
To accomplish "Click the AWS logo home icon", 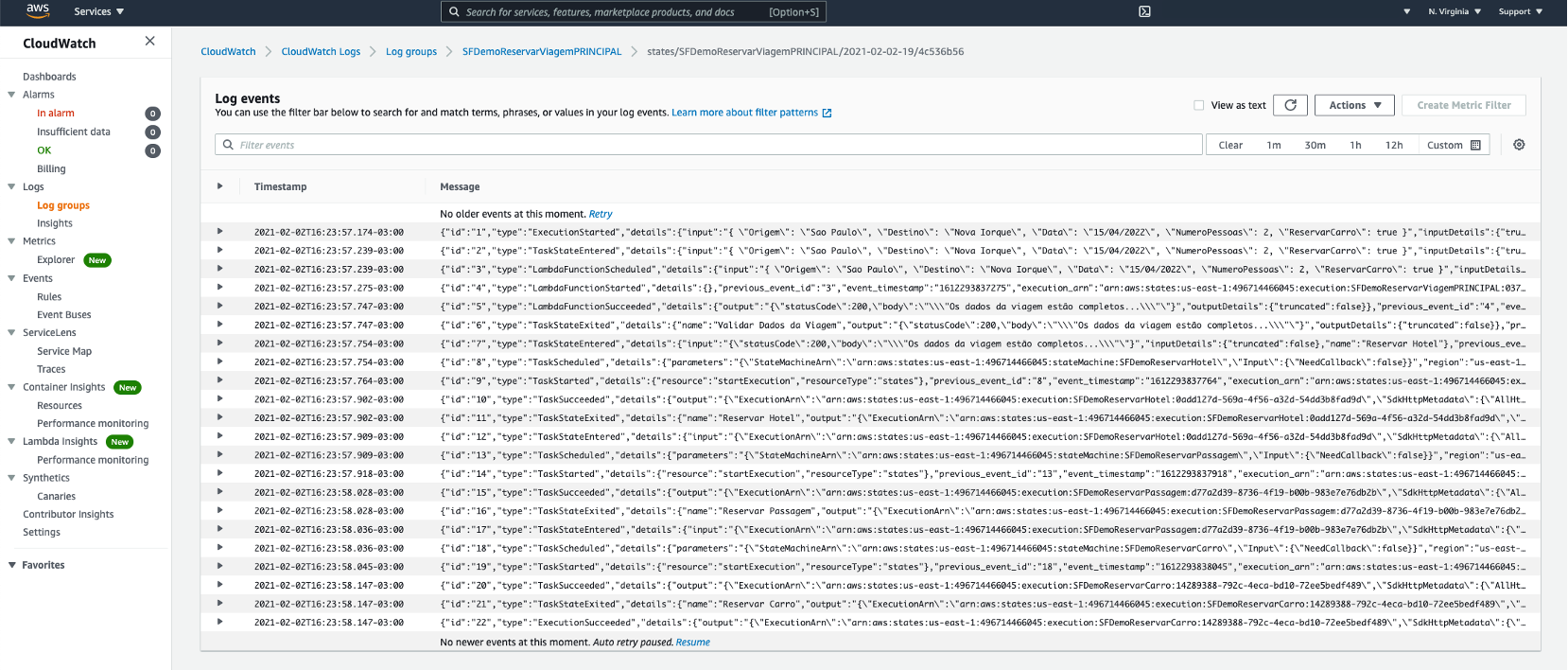I will click(38, 11).
